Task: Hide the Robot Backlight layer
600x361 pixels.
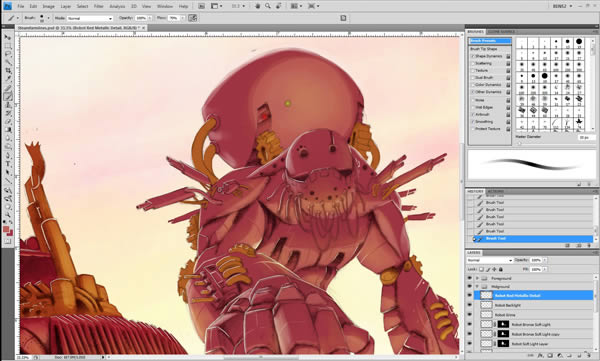Action: click(470, 305)
